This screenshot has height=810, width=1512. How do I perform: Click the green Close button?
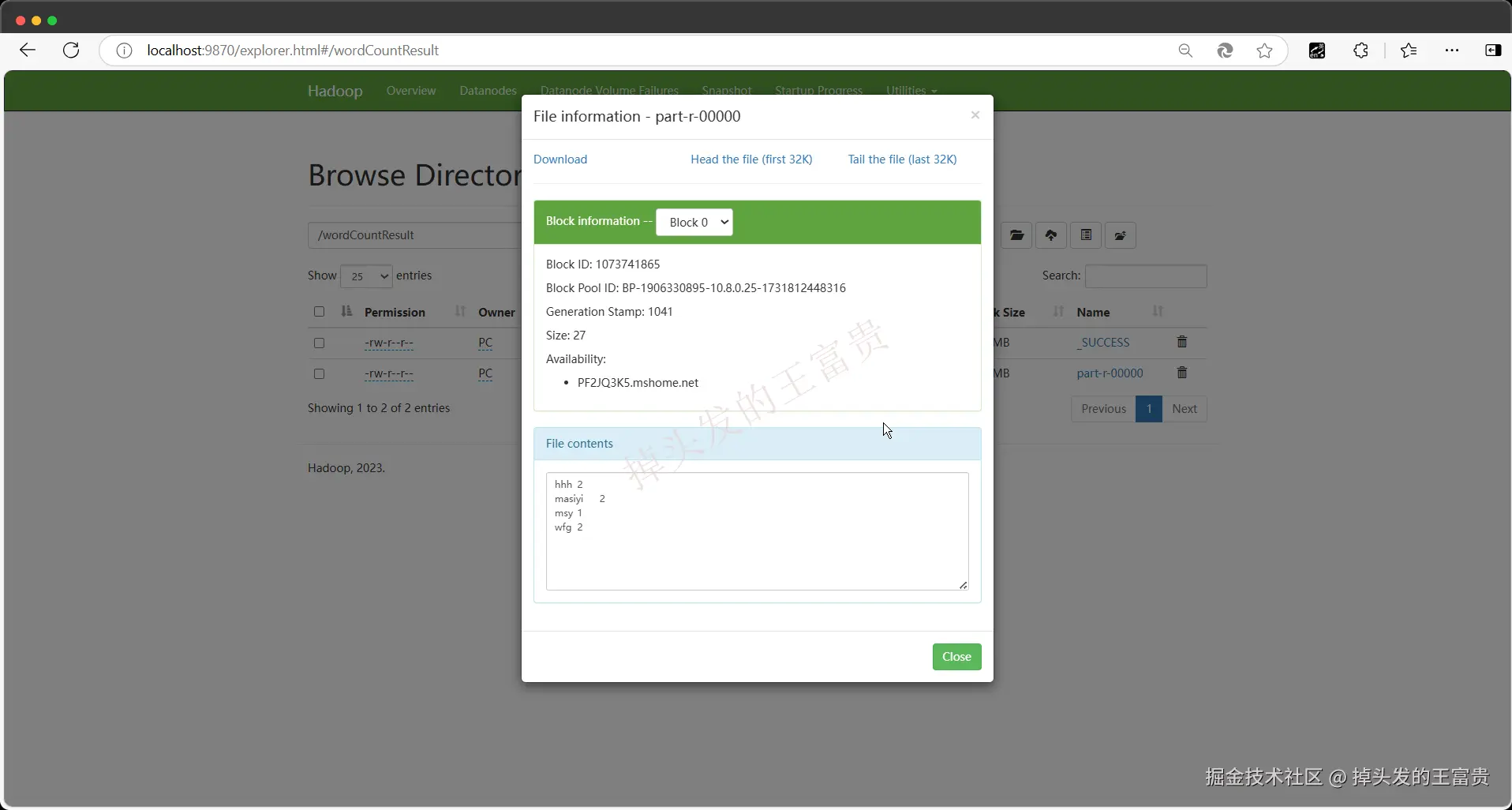click(956, 657)
